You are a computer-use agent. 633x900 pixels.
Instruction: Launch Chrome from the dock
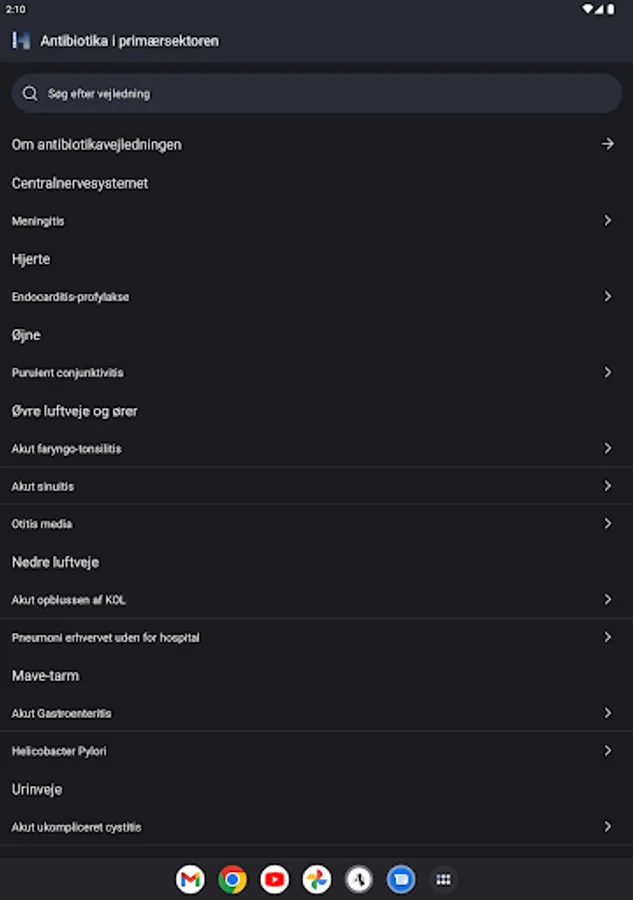tap(232, 879)
